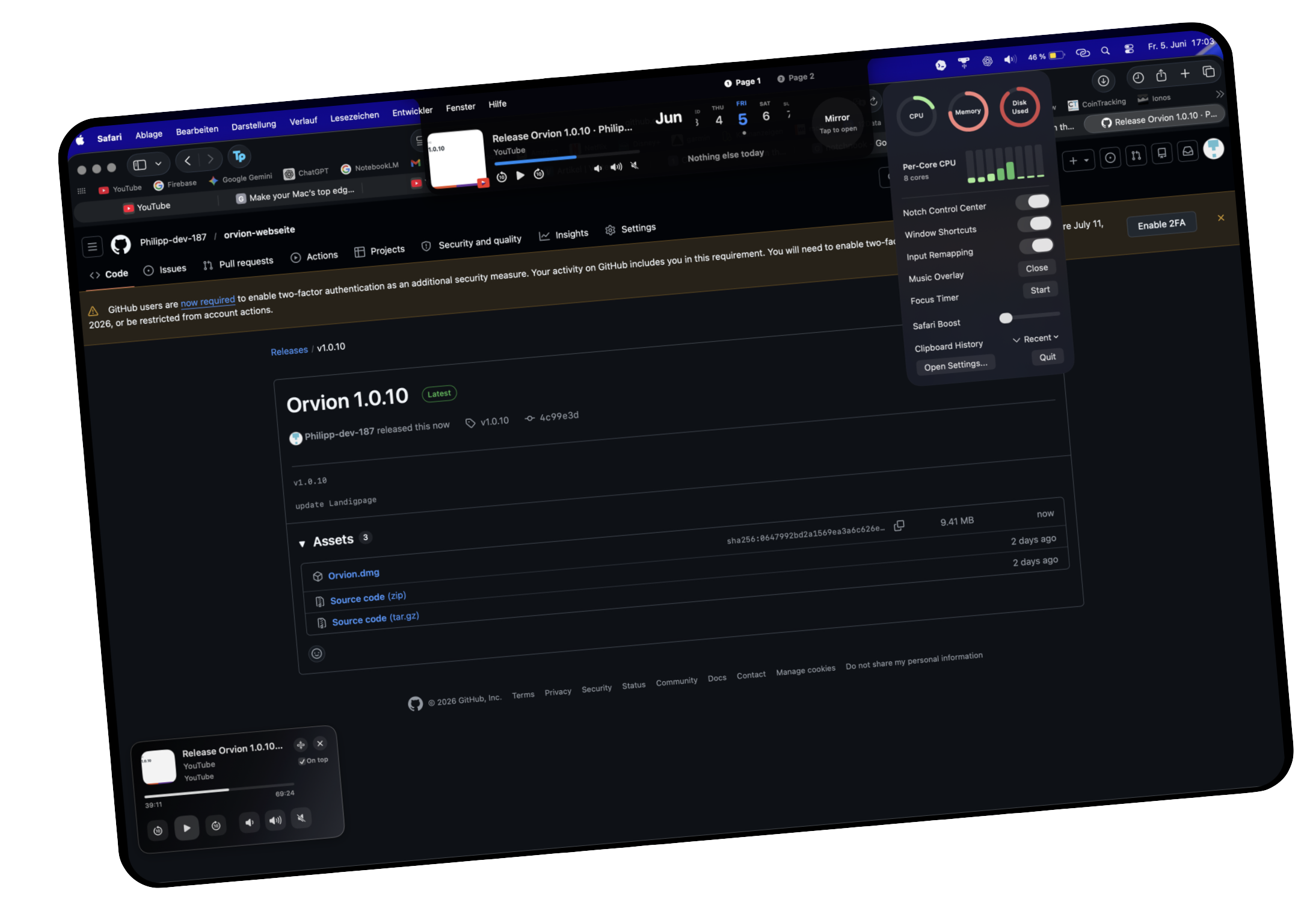
Task: Open the Firebase bookmark
Action: 175,184
